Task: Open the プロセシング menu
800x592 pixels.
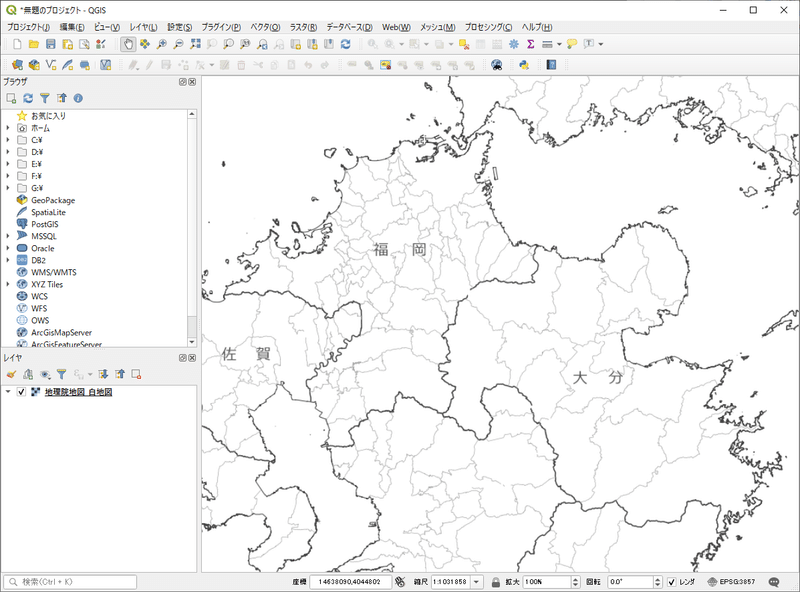Action: click(488, 27)
